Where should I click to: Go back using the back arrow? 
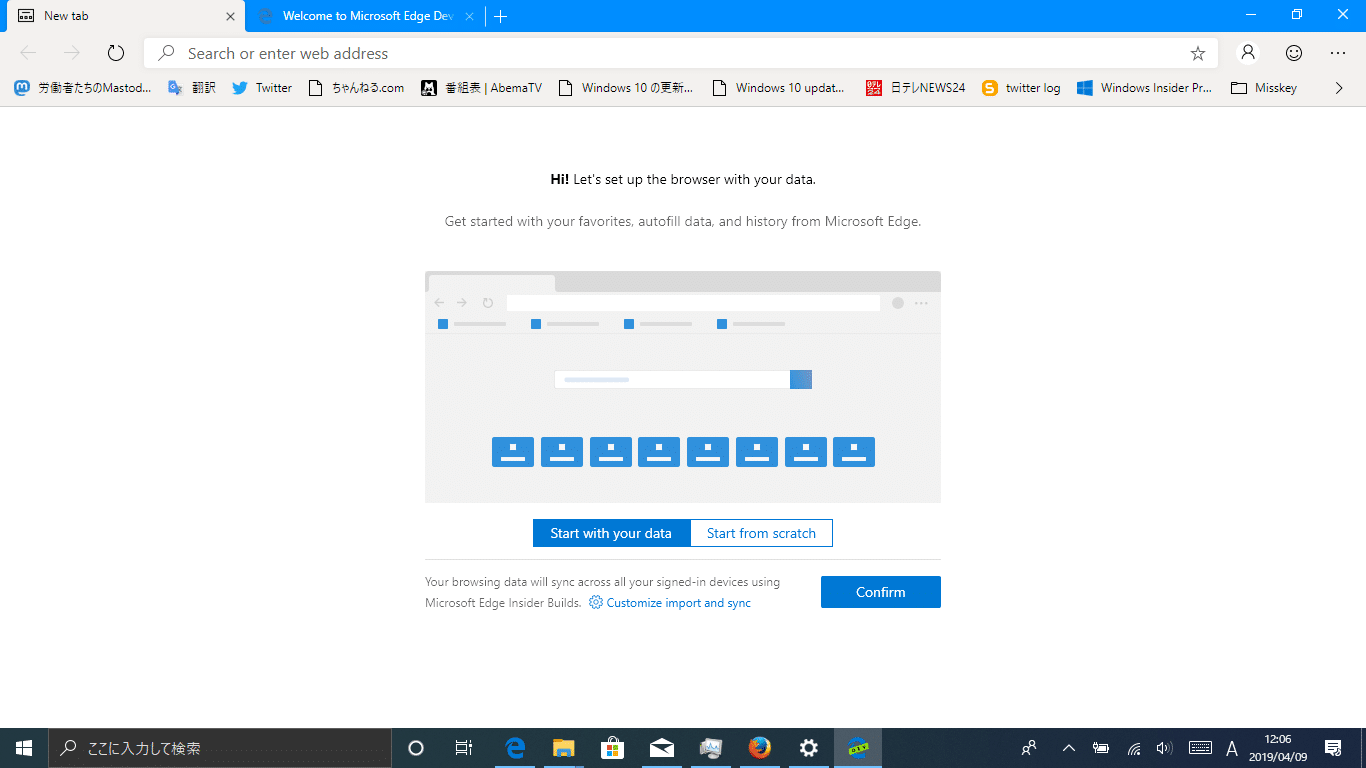pos(28,53)
